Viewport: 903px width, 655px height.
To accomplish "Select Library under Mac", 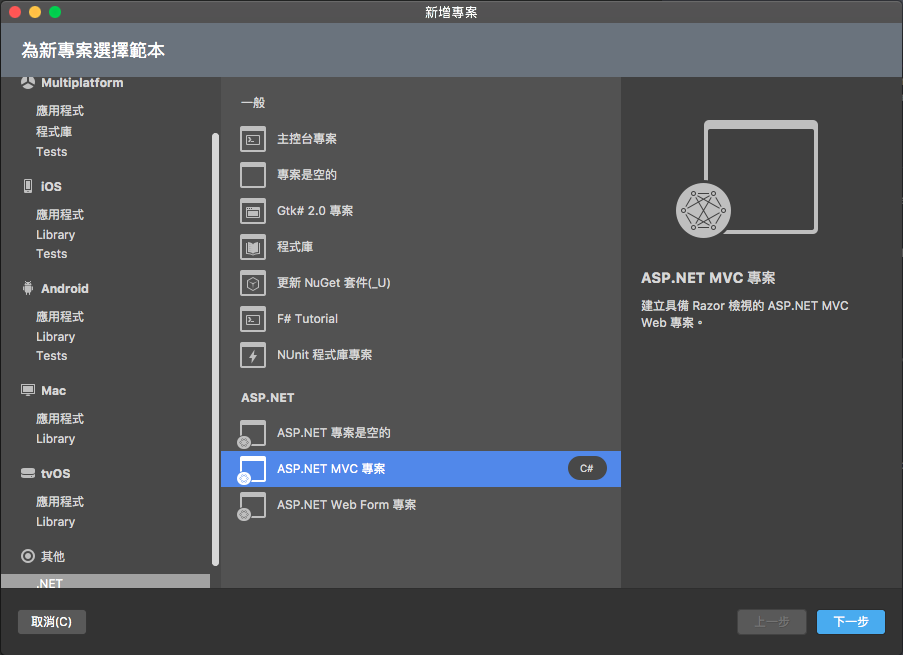I will 56,438.
